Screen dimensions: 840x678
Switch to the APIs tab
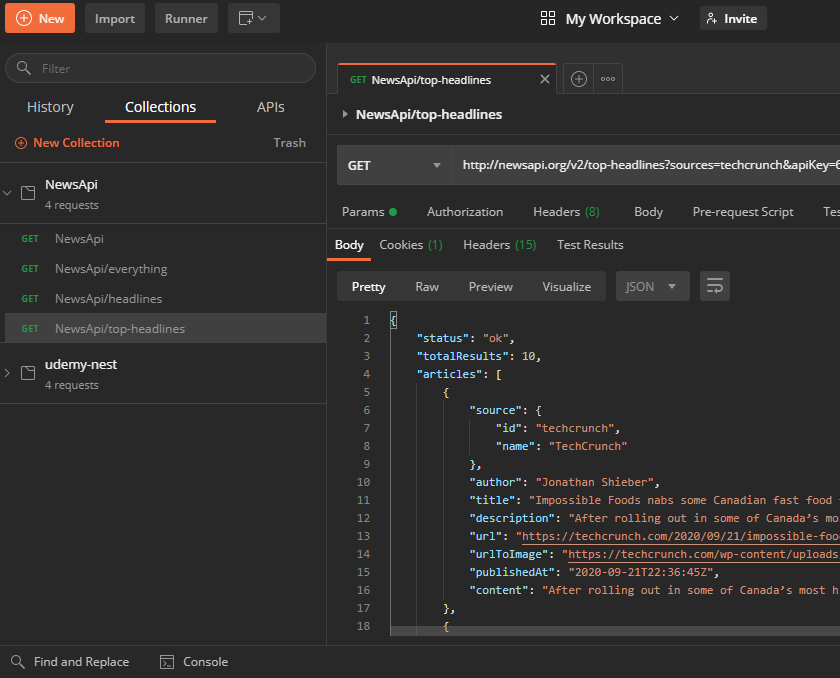coord(271,107)
